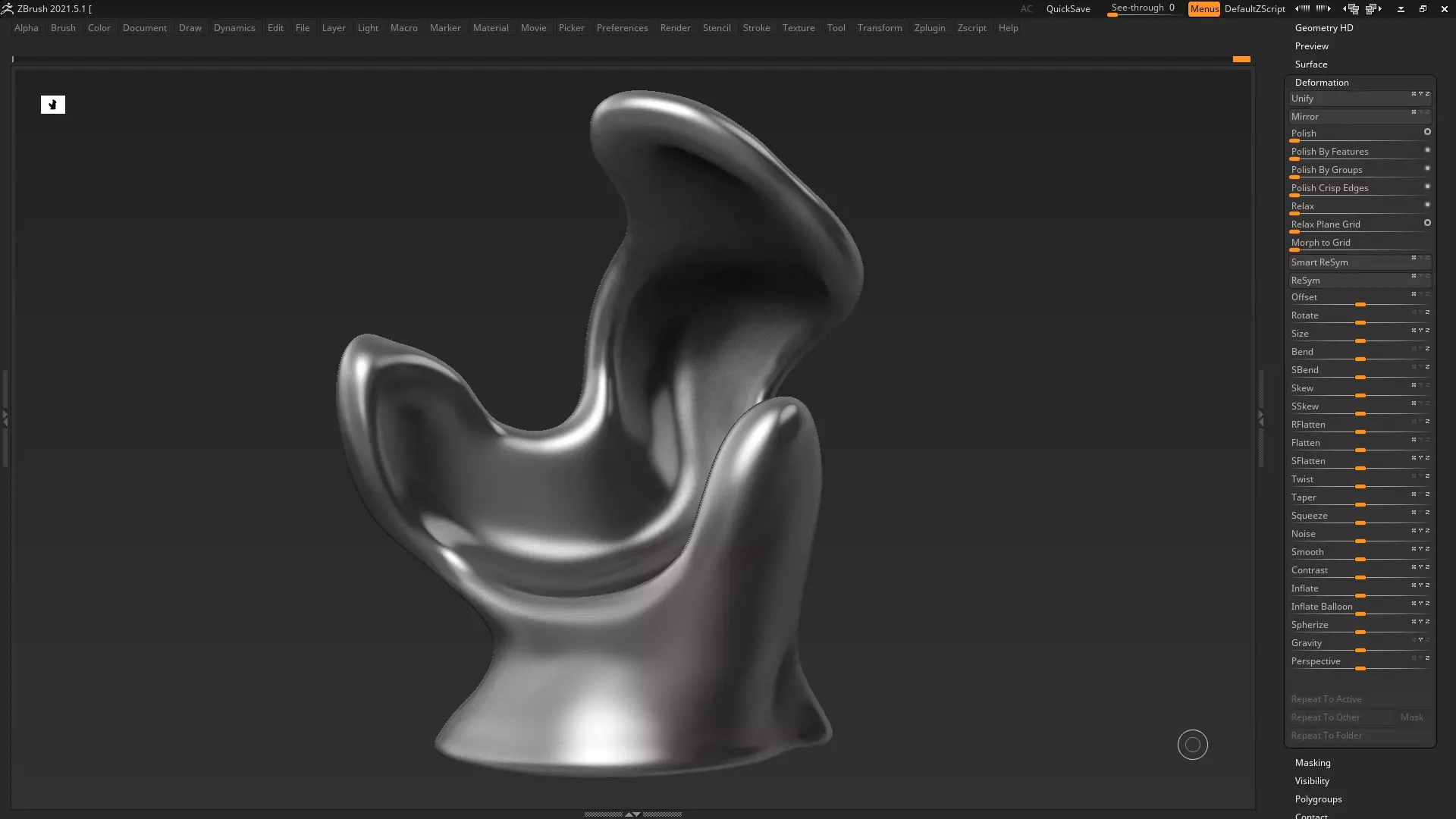Switch to the next UI colors preset
The width and height of the screenshot is (1456, 819).
tap(1323, 9)
